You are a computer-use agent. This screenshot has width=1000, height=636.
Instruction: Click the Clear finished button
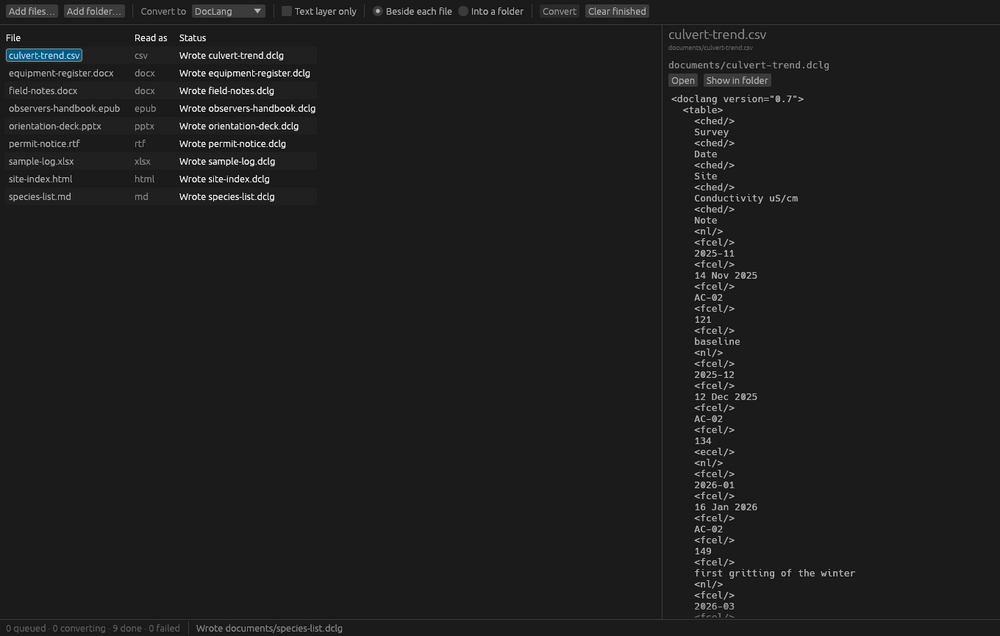tap(617, 11)
